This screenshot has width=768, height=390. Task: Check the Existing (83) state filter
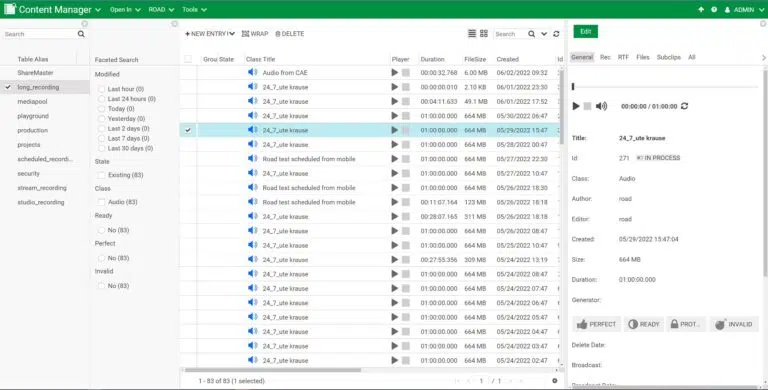[x=101, y=175]
